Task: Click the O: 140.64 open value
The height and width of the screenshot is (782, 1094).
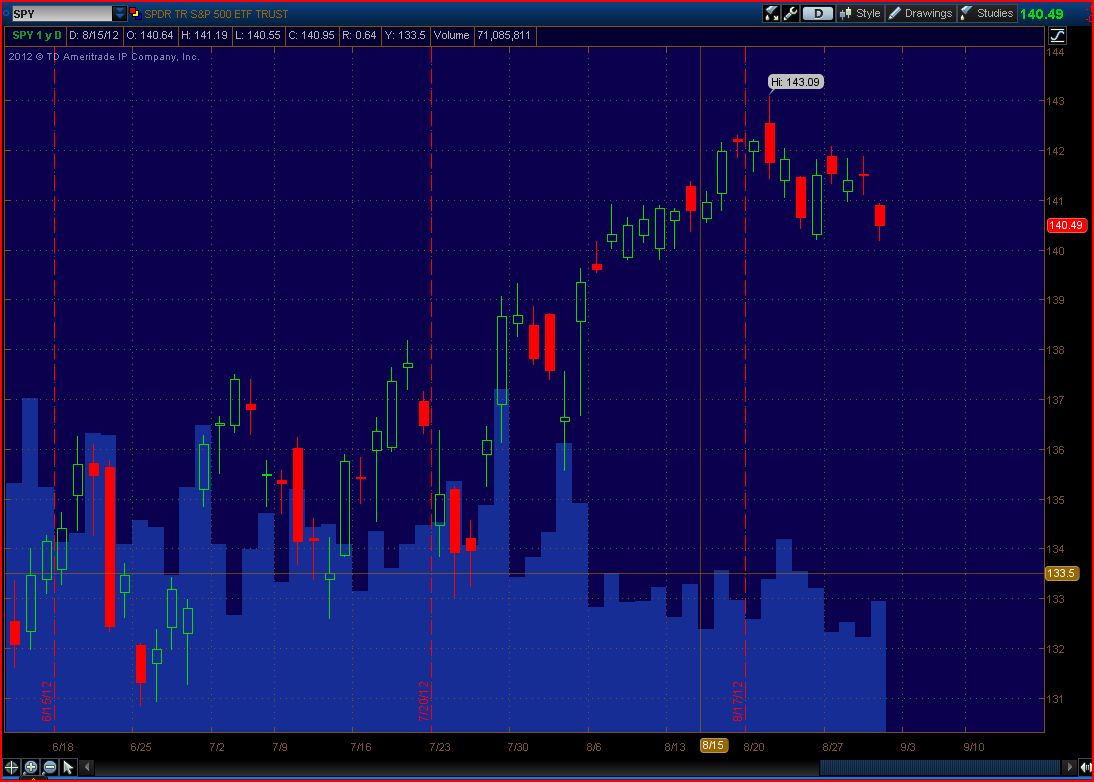Action: pyautogui.click(x=149, y=35)
